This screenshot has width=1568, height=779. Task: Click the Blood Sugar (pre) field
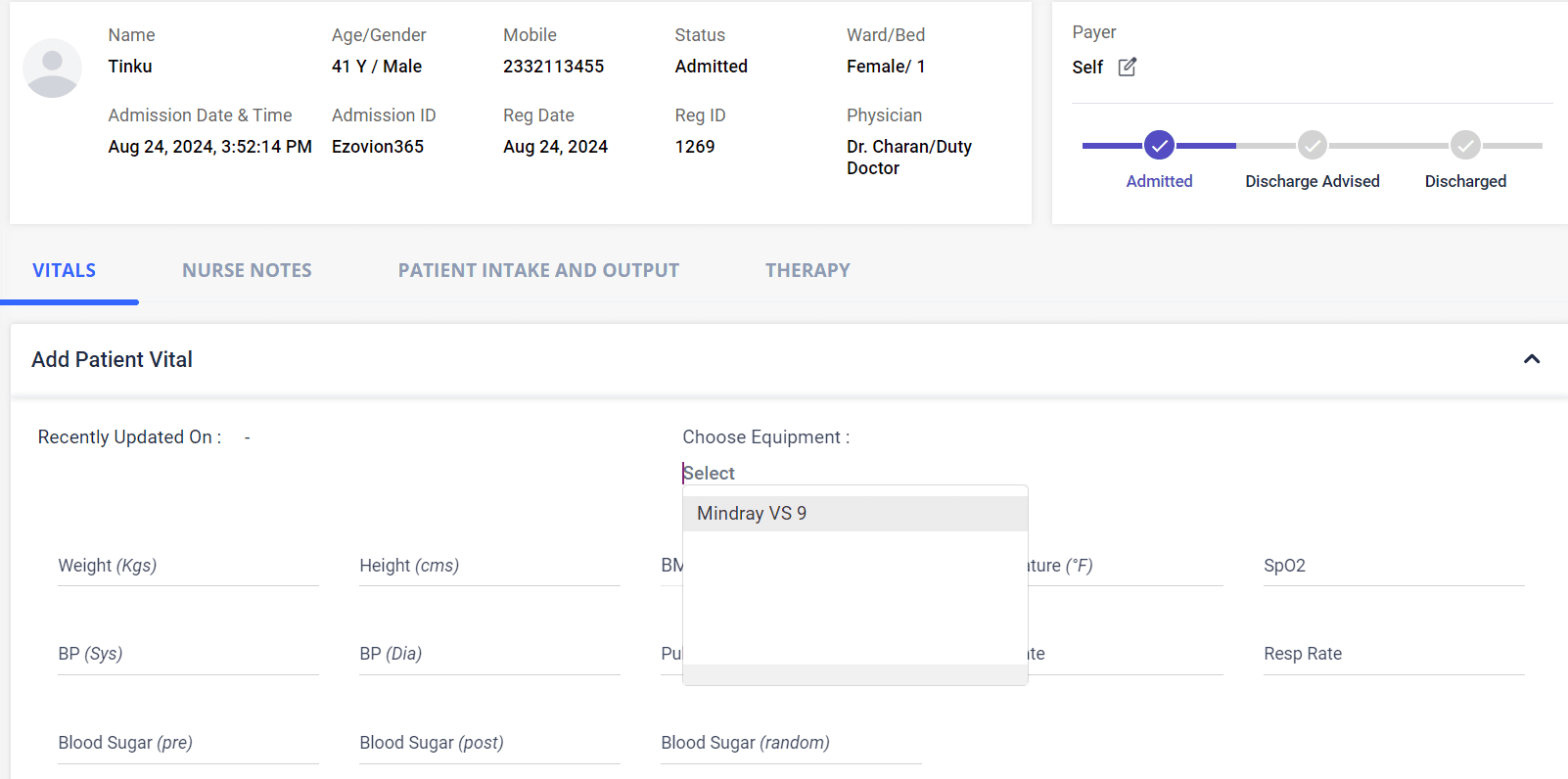click(x=188, y=744)
